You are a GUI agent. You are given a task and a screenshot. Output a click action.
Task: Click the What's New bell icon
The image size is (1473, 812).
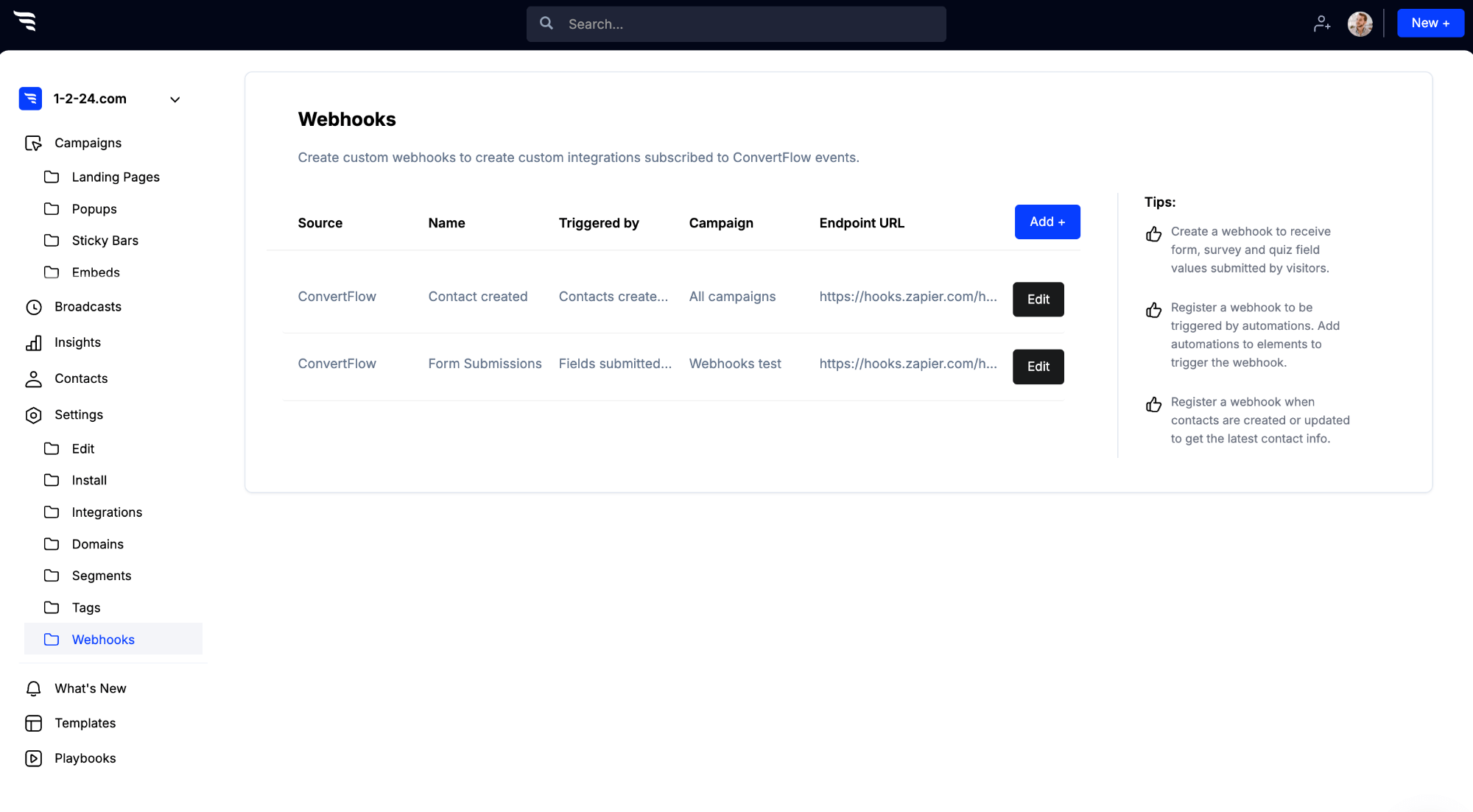coord(34,688)
